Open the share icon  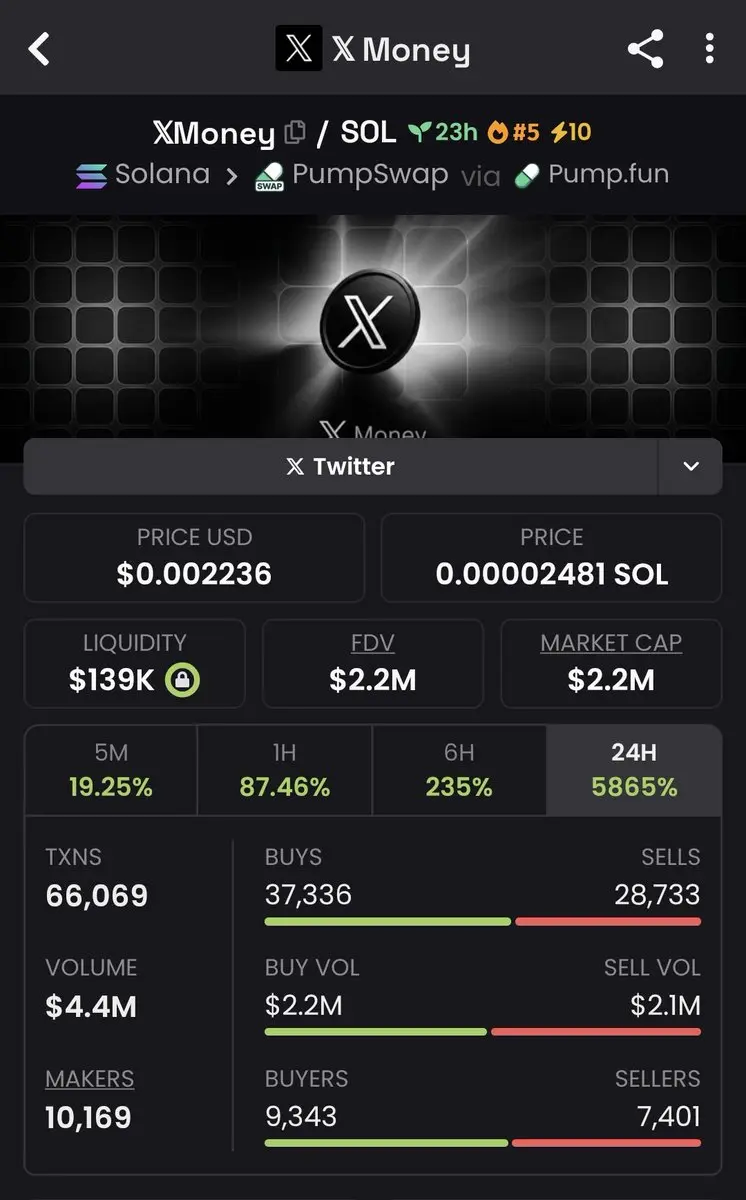pos(645,49)
